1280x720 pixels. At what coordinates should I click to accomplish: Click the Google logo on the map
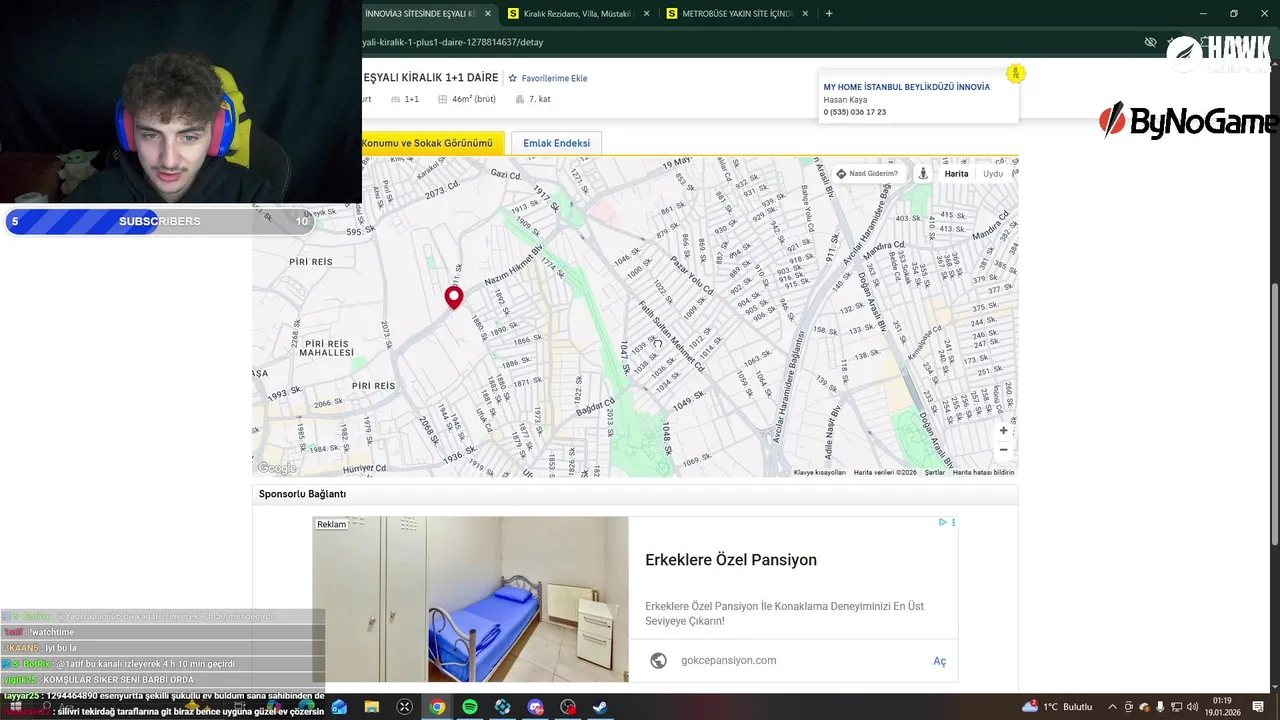click(x=277, y=468)
